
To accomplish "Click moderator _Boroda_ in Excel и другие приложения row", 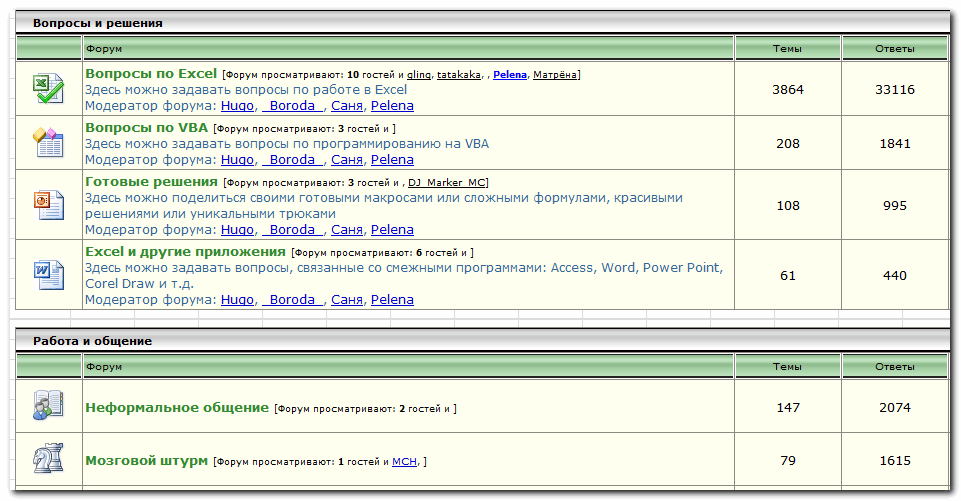I will (292, 299).
